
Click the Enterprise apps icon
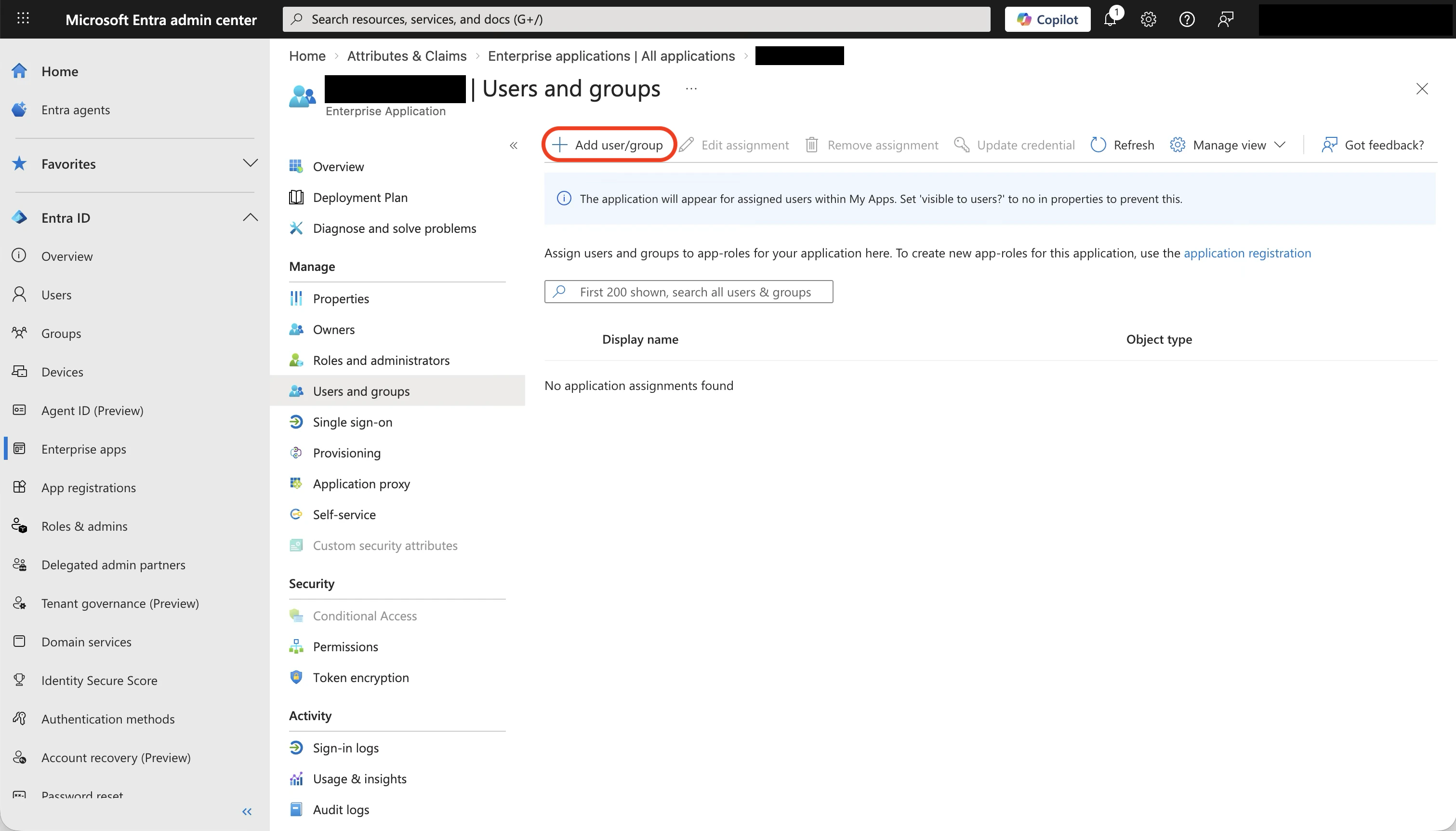pos(19,449)
